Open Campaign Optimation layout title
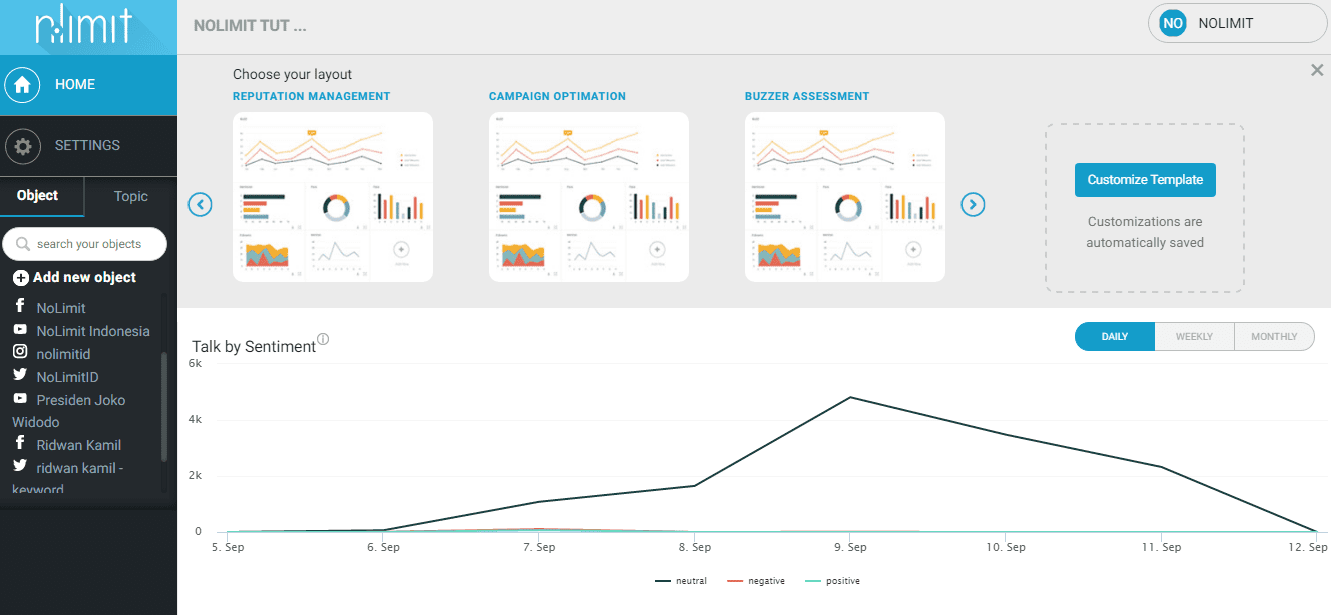Image resolution: width=1331 pixels, height=615 pixels. (x=557, y=97)
